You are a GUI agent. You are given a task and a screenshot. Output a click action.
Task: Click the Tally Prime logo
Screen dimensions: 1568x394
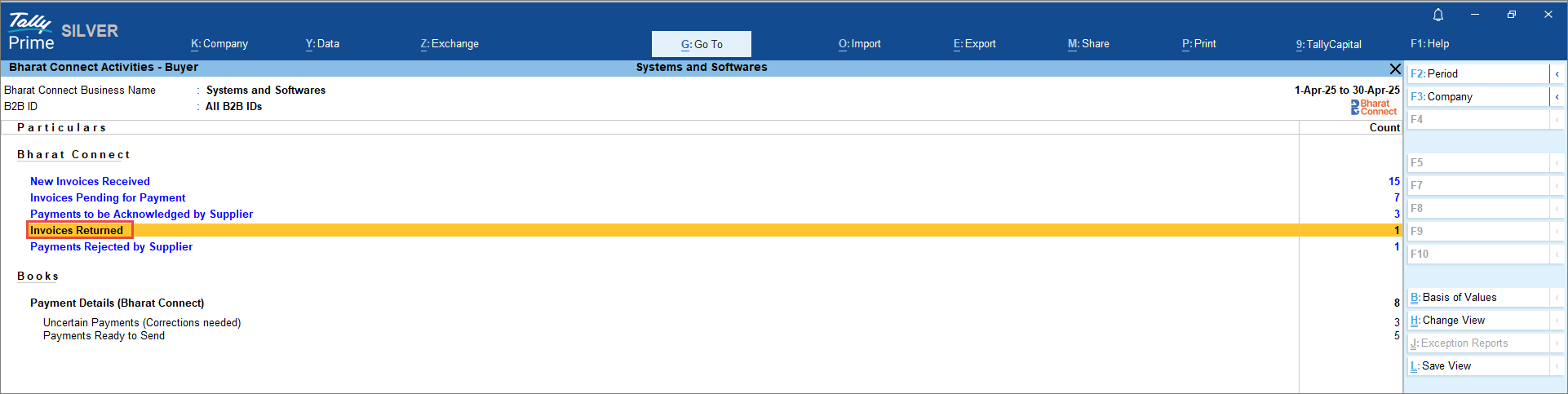(31, 33)
